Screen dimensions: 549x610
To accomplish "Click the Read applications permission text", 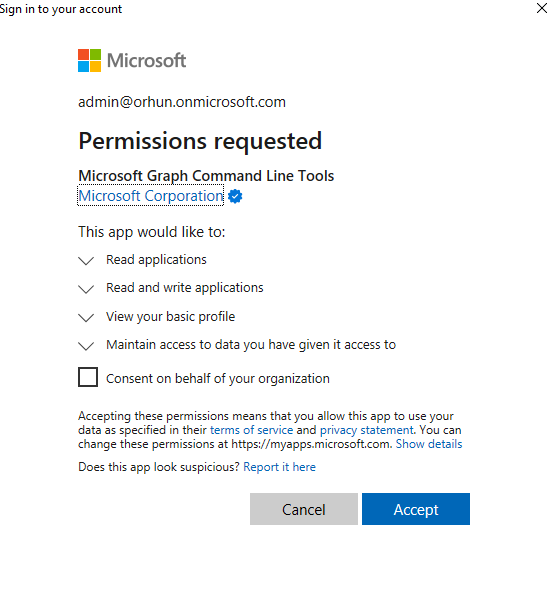I will pos(156,259).
